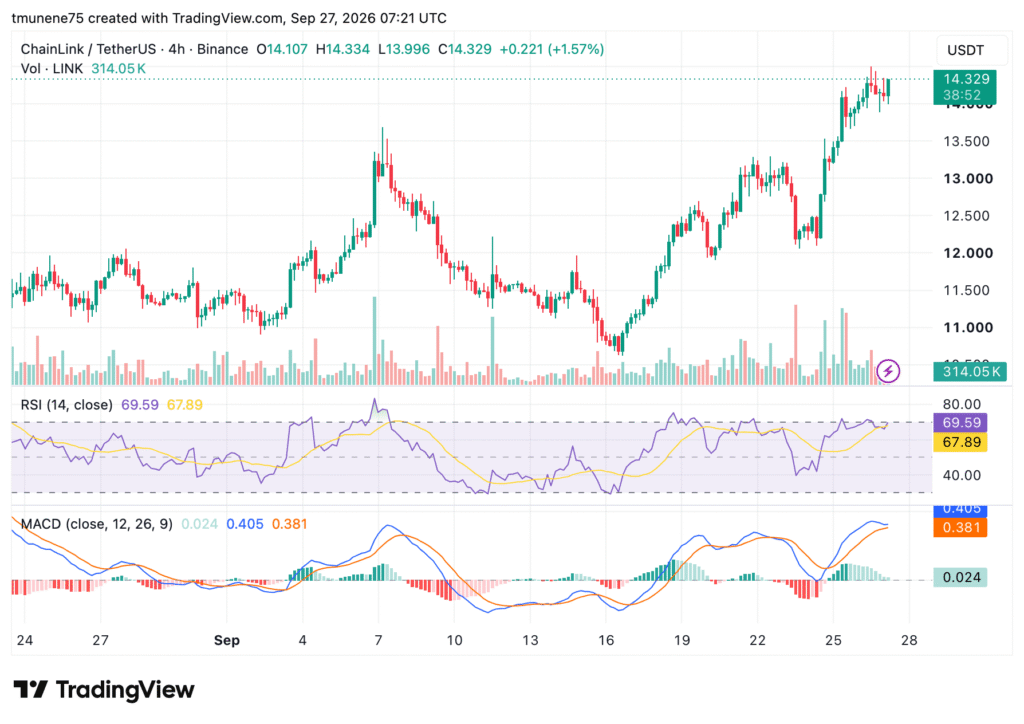The width and height of the screenshot is (1024, 724).
Task: Click the orange 0.381 MACD axis tag
Action: [x=961, y=527]
